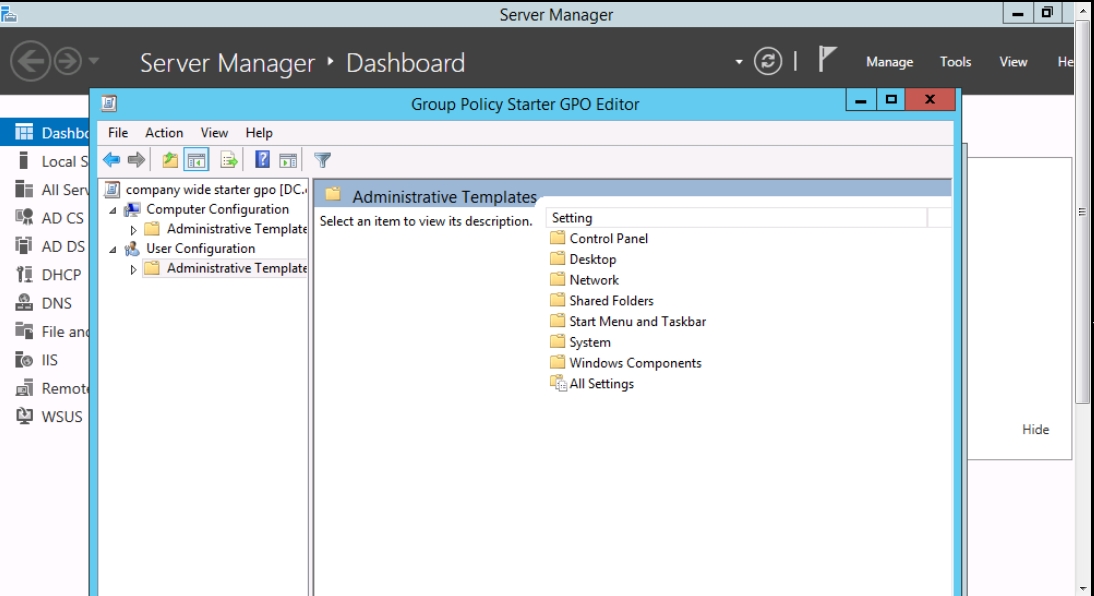Open the Server Manager notifications flag
This screenshot has height=596, width=1094.
click(x=827, y=59)
